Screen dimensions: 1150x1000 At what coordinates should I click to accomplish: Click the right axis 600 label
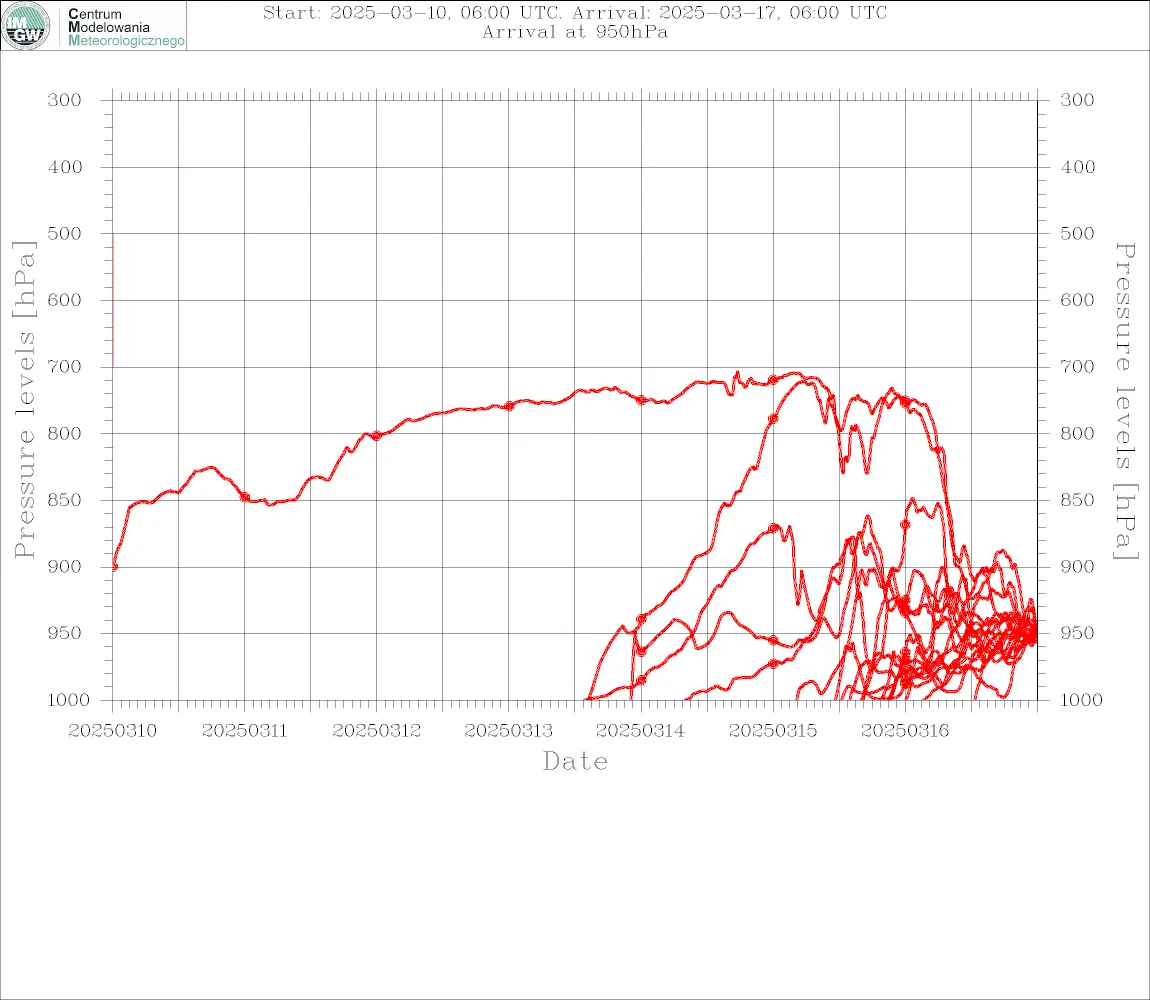pos(1077,300)
